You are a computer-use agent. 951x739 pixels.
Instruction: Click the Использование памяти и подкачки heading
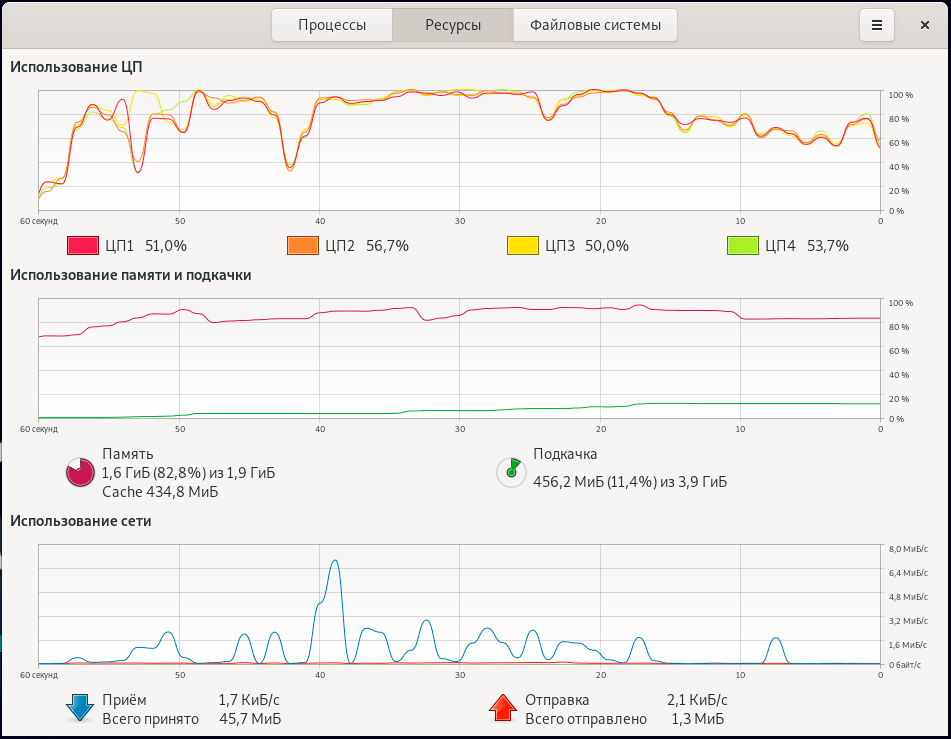click(130, 274)
